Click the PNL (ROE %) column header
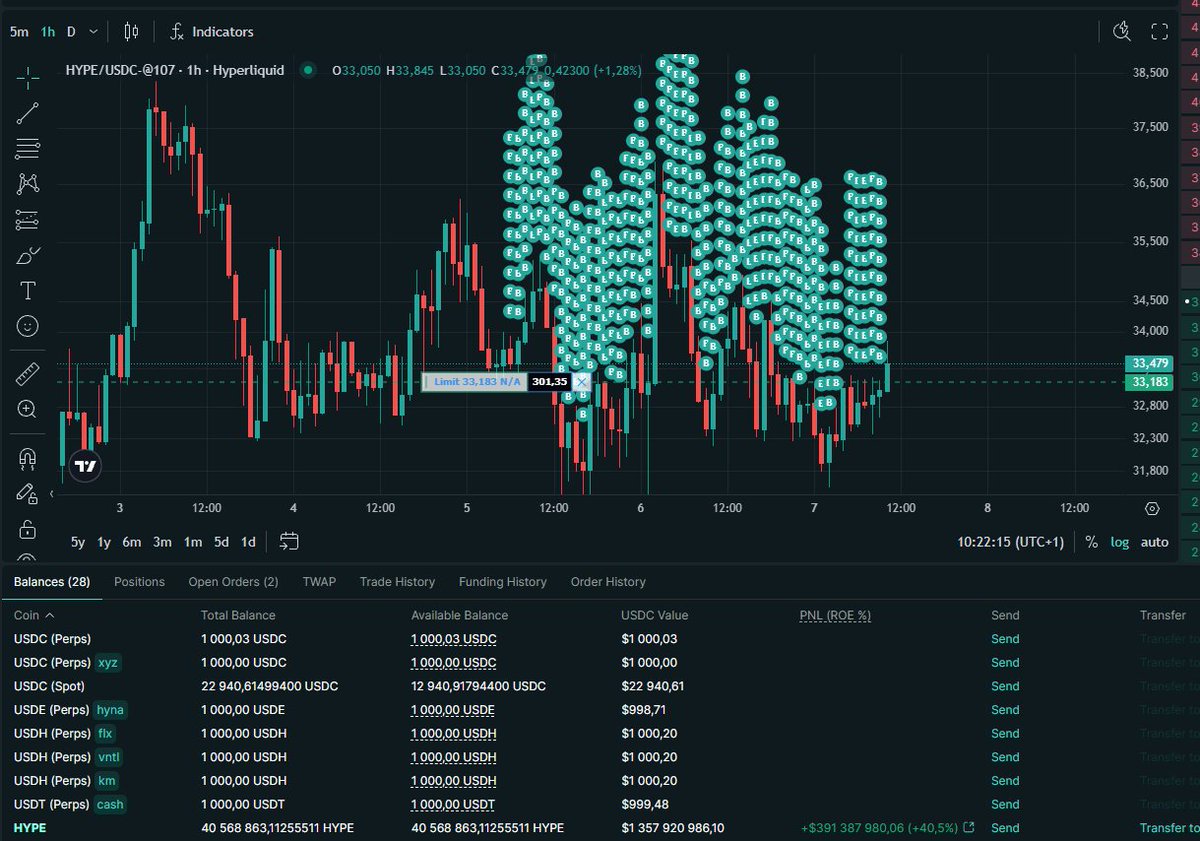The width and height of the screenshot is (1200, 841). click(x=835, y=615)
